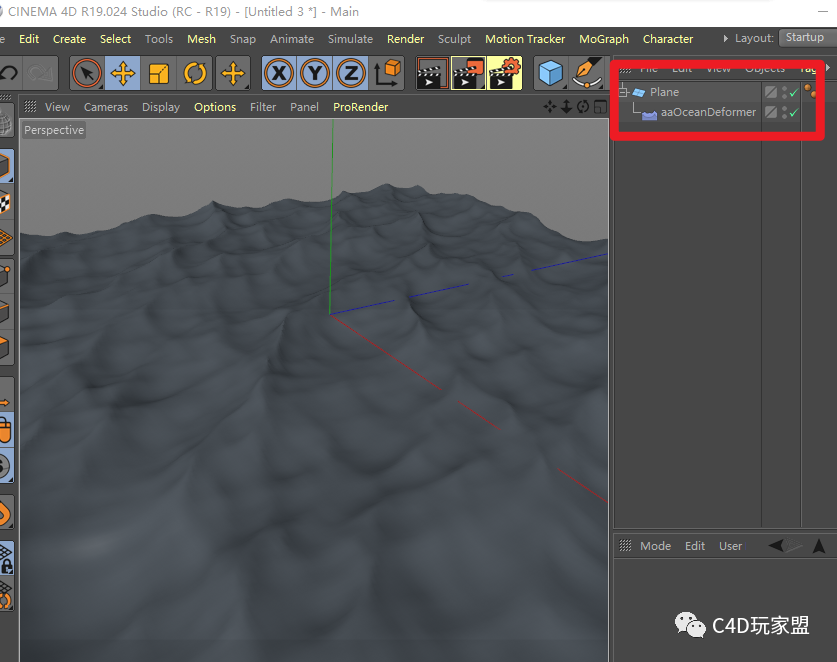Viewport: 837px width, 662px height.
Task: Select the aaOceanDeformer object
Action: pyautogui.click(x=708, y=112)
